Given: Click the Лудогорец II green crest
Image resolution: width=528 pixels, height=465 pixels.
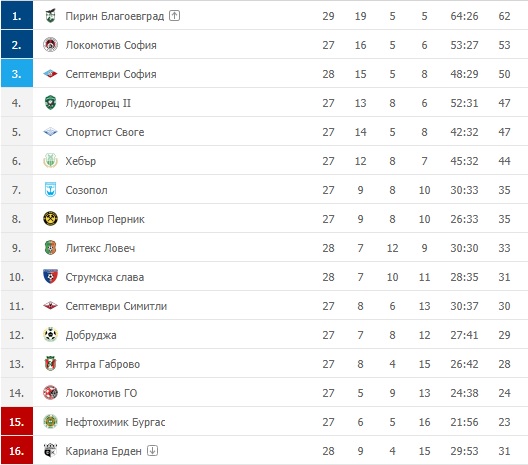Looking at the screenshot, I should (x=50, y=103).
